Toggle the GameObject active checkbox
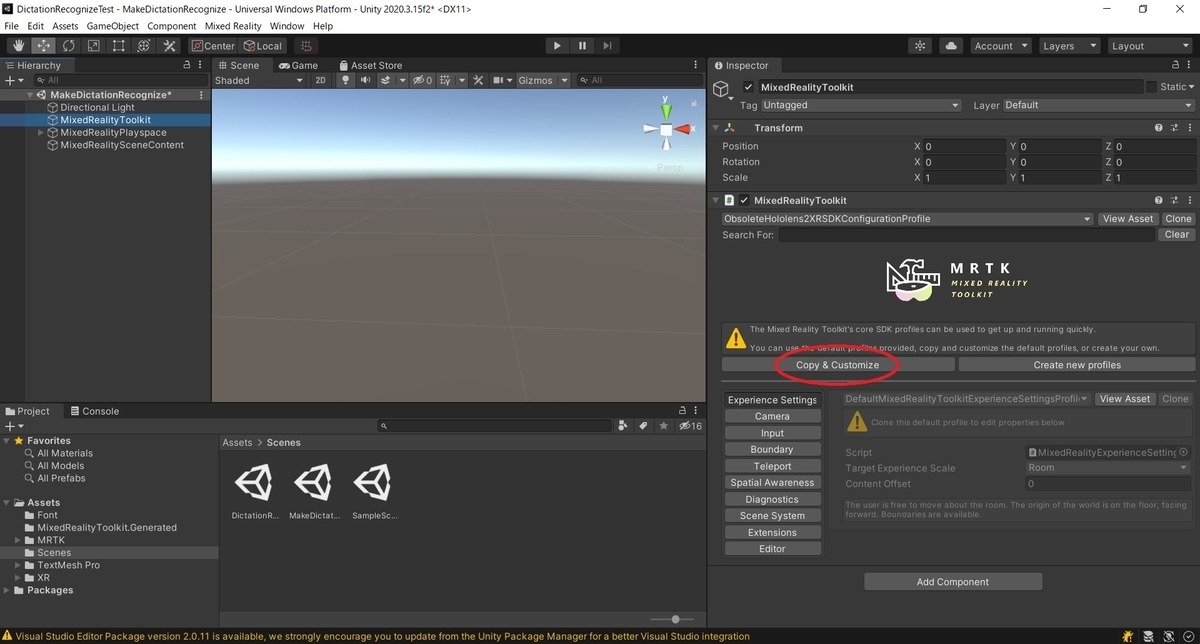The width and height of the screenshot is (1200, 644). (748, 88)
